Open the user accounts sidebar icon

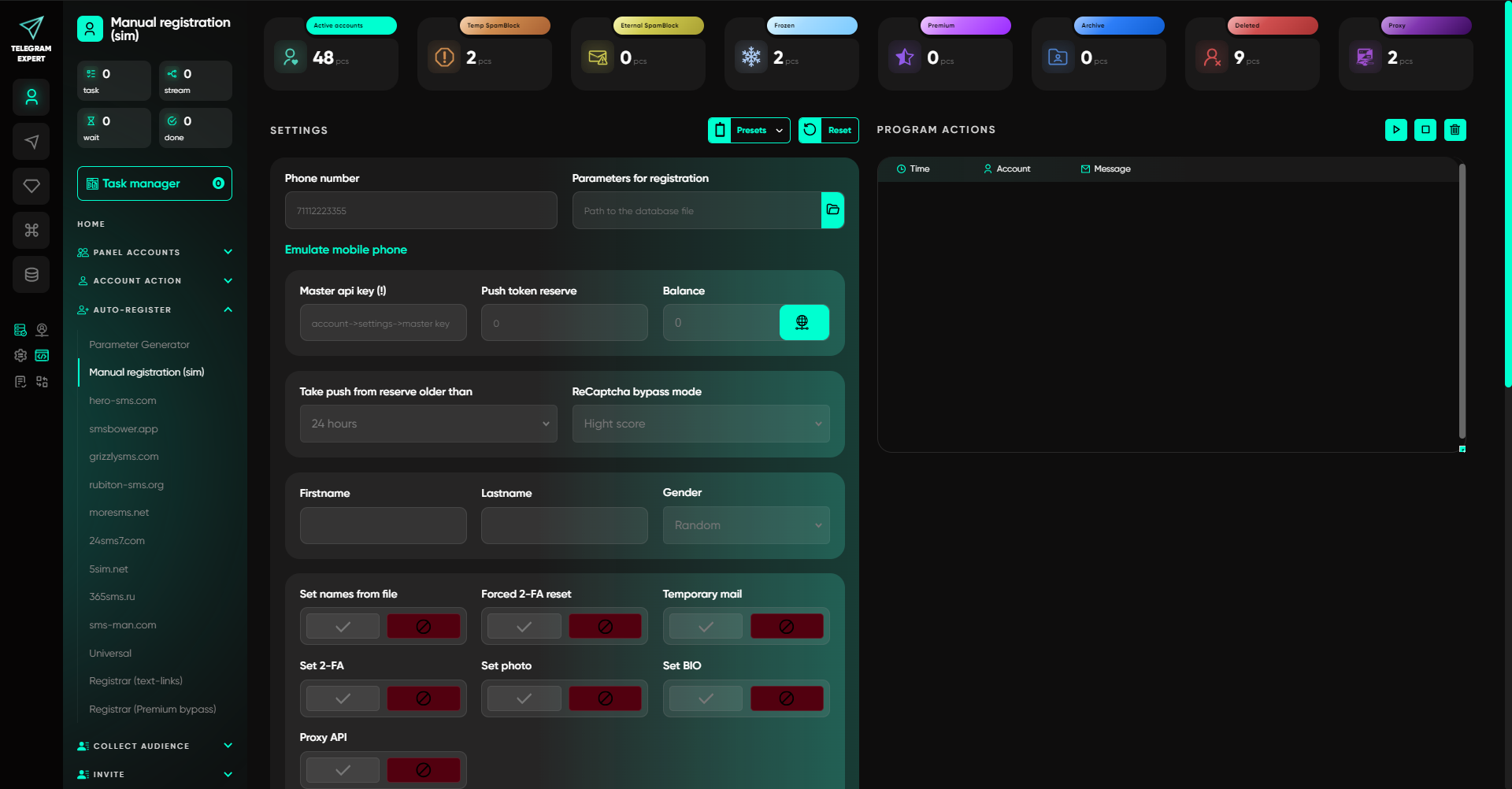[31, 98]
